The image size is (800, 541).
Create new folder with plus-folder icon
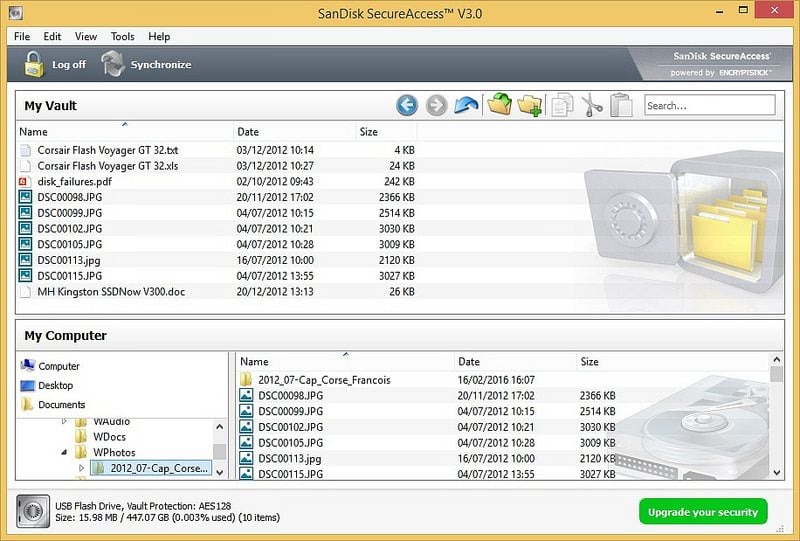[530, 106]
